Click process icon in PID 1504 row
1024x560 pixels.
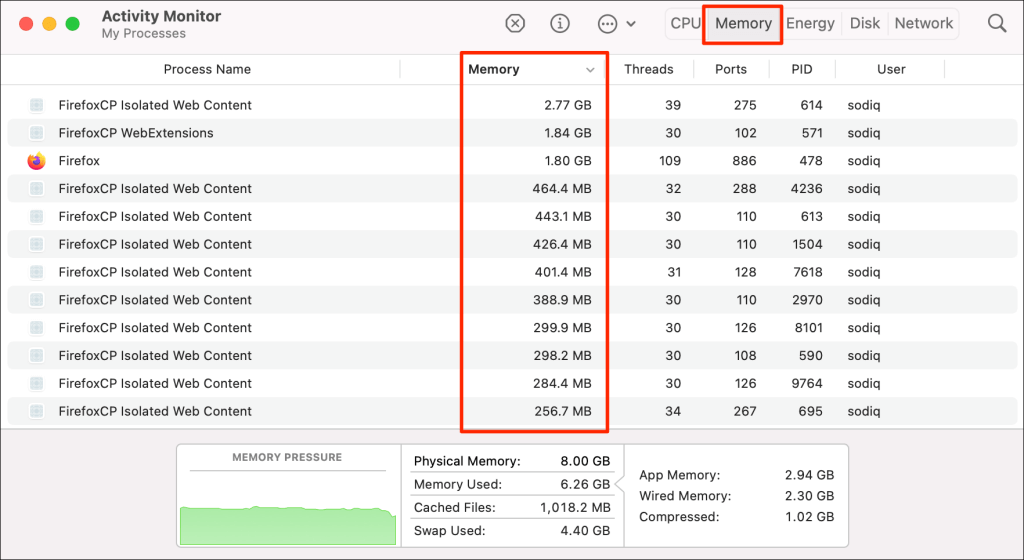37,244
